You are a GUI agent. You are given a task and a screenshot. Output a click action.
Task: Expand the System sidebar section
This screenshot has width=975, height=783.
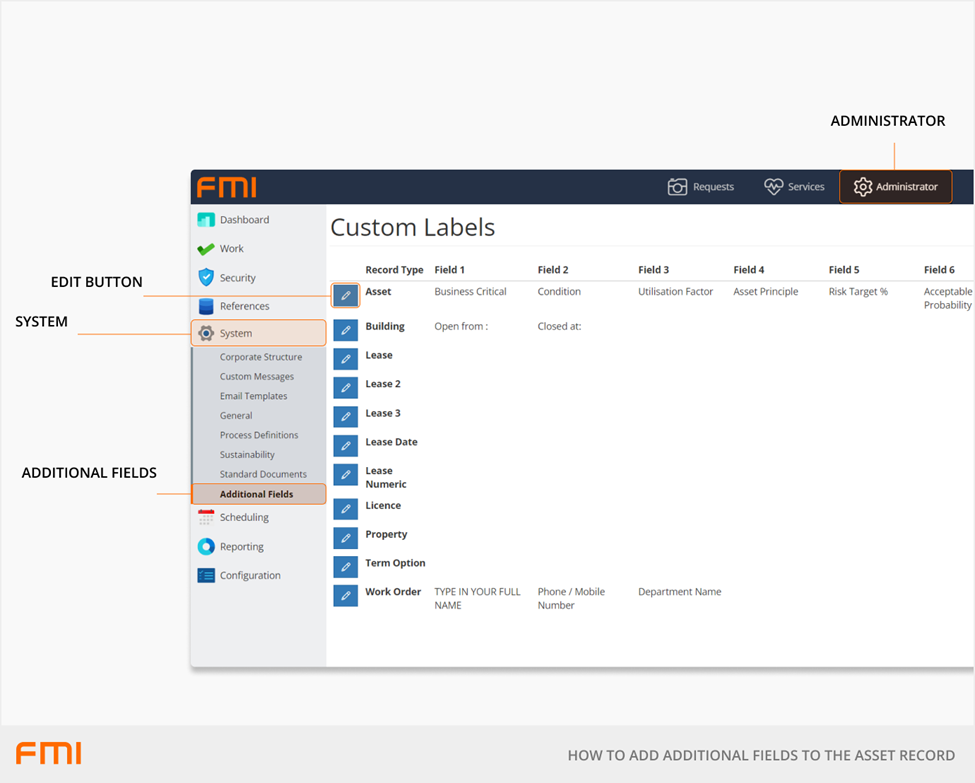coord(258,333)
